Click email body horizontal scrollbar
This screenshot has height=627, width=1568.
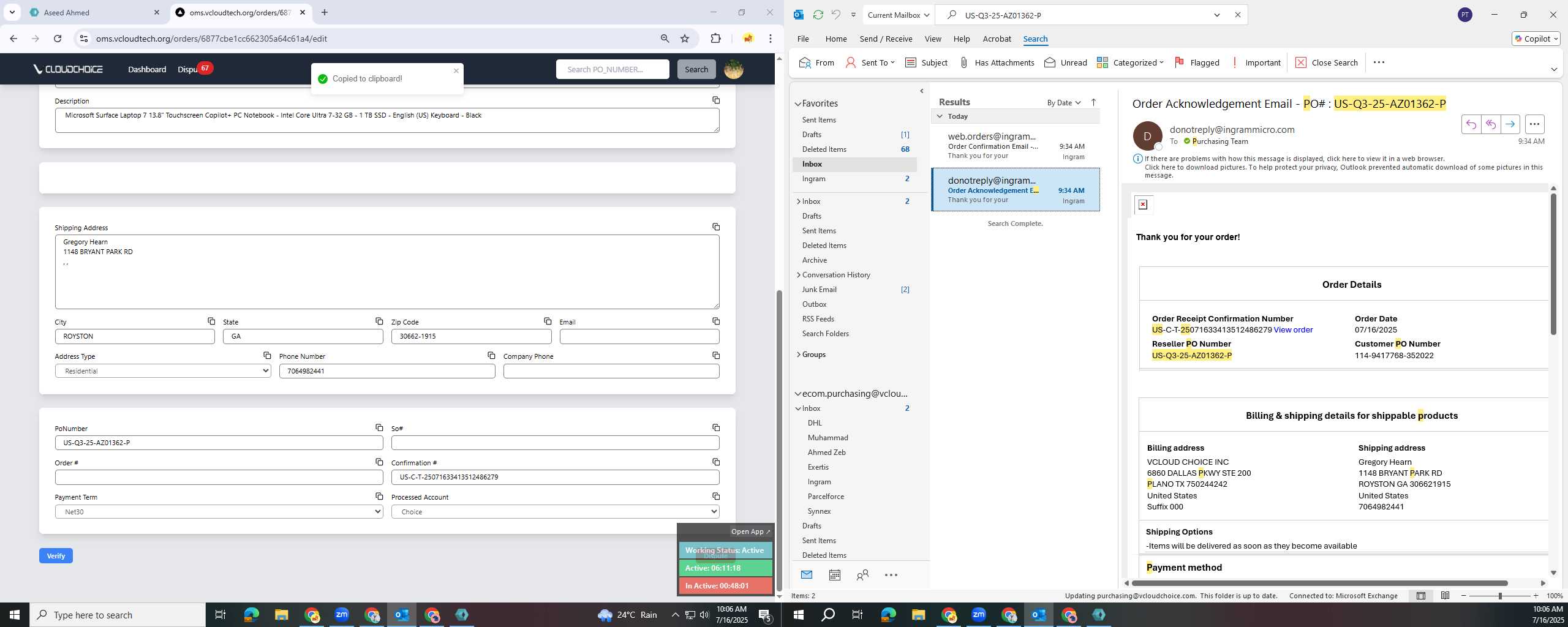pos(1319,583)
